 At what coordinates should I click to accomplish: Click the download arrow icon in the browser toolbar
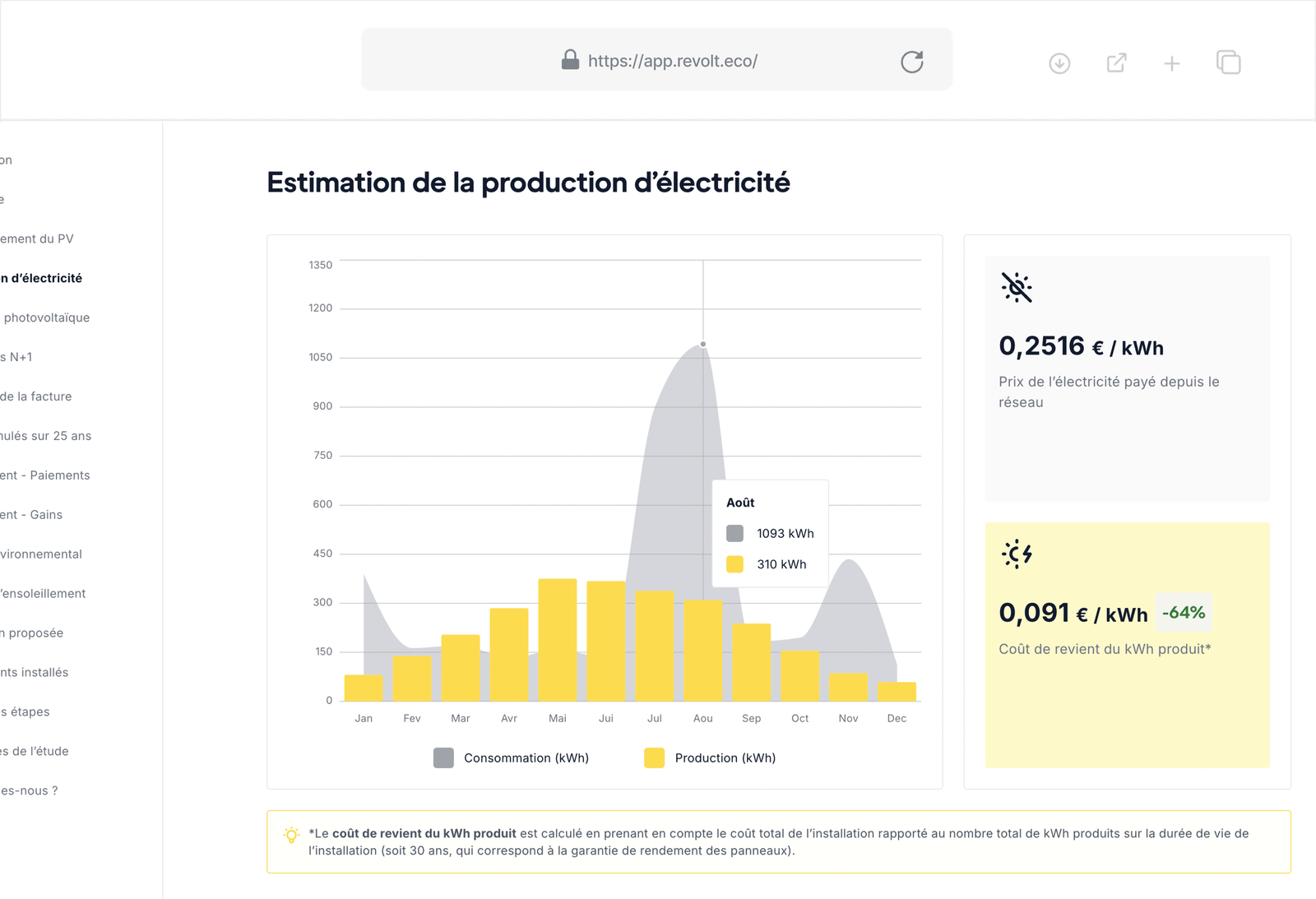(x=1059, y=63)
